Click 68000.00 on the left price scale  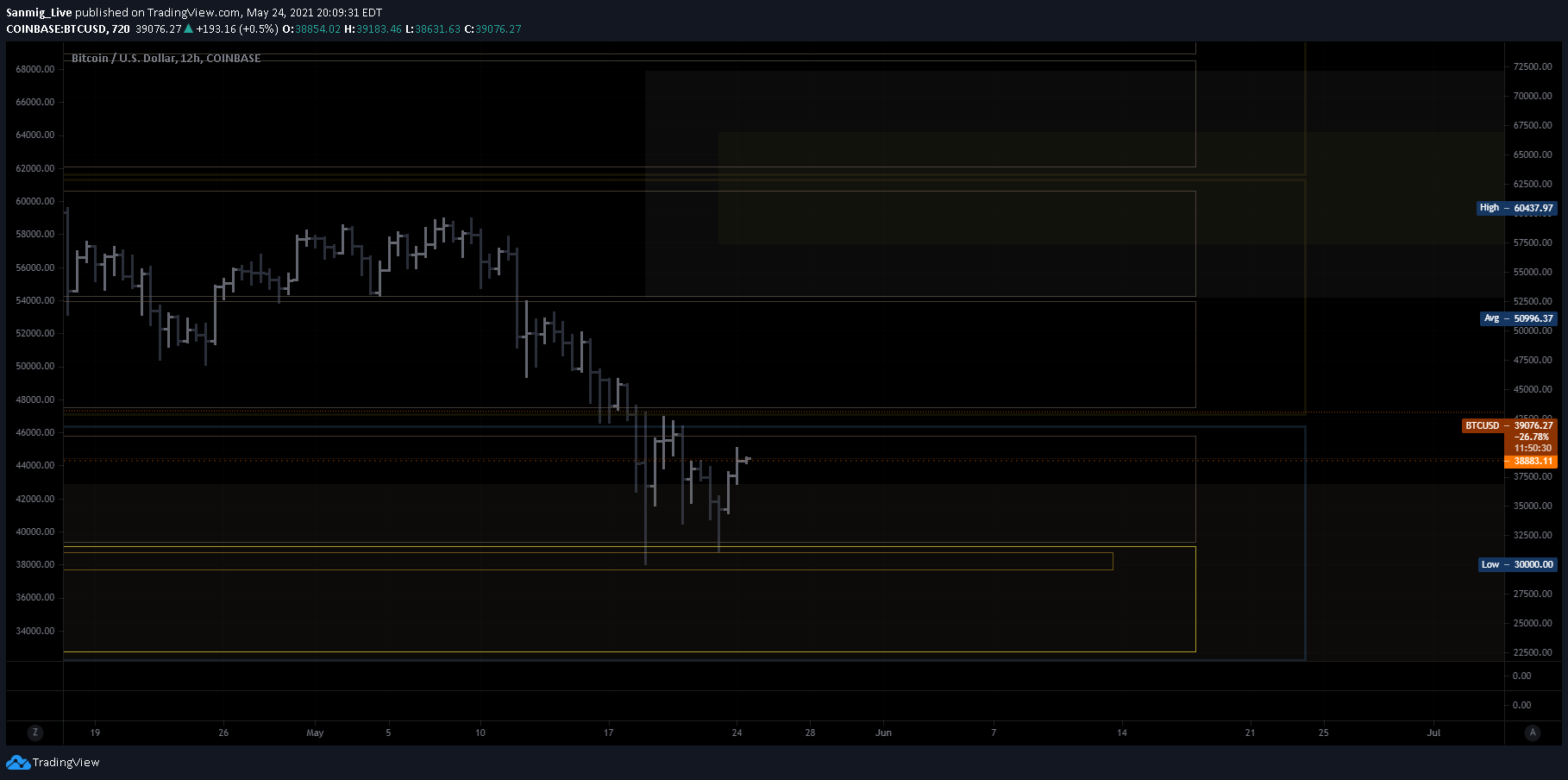coord(35,69)
